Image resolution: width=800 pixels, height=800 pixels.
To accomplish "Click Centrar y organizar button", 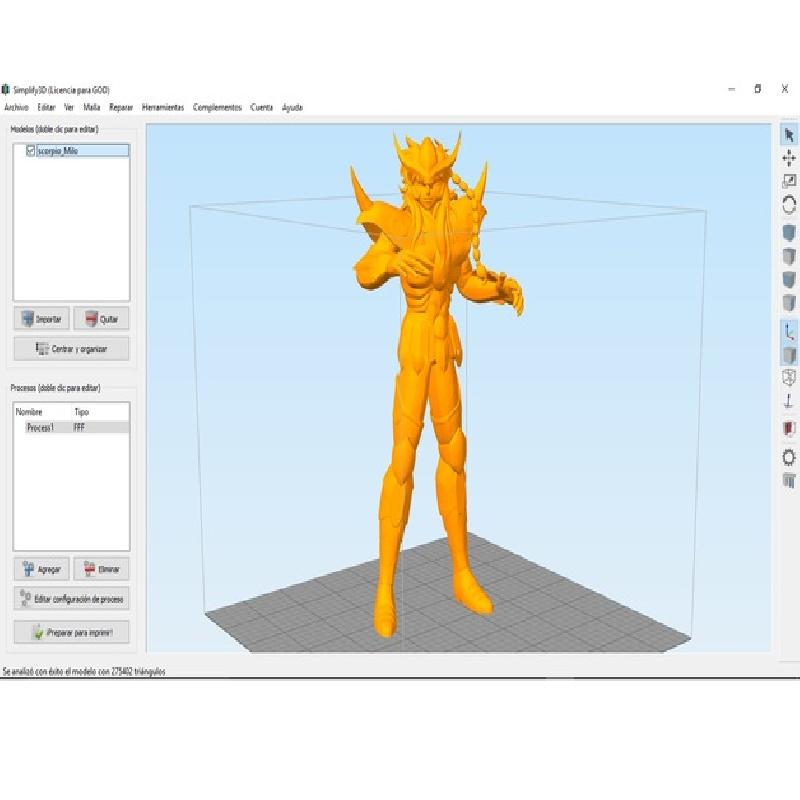I will coord(71,349).
